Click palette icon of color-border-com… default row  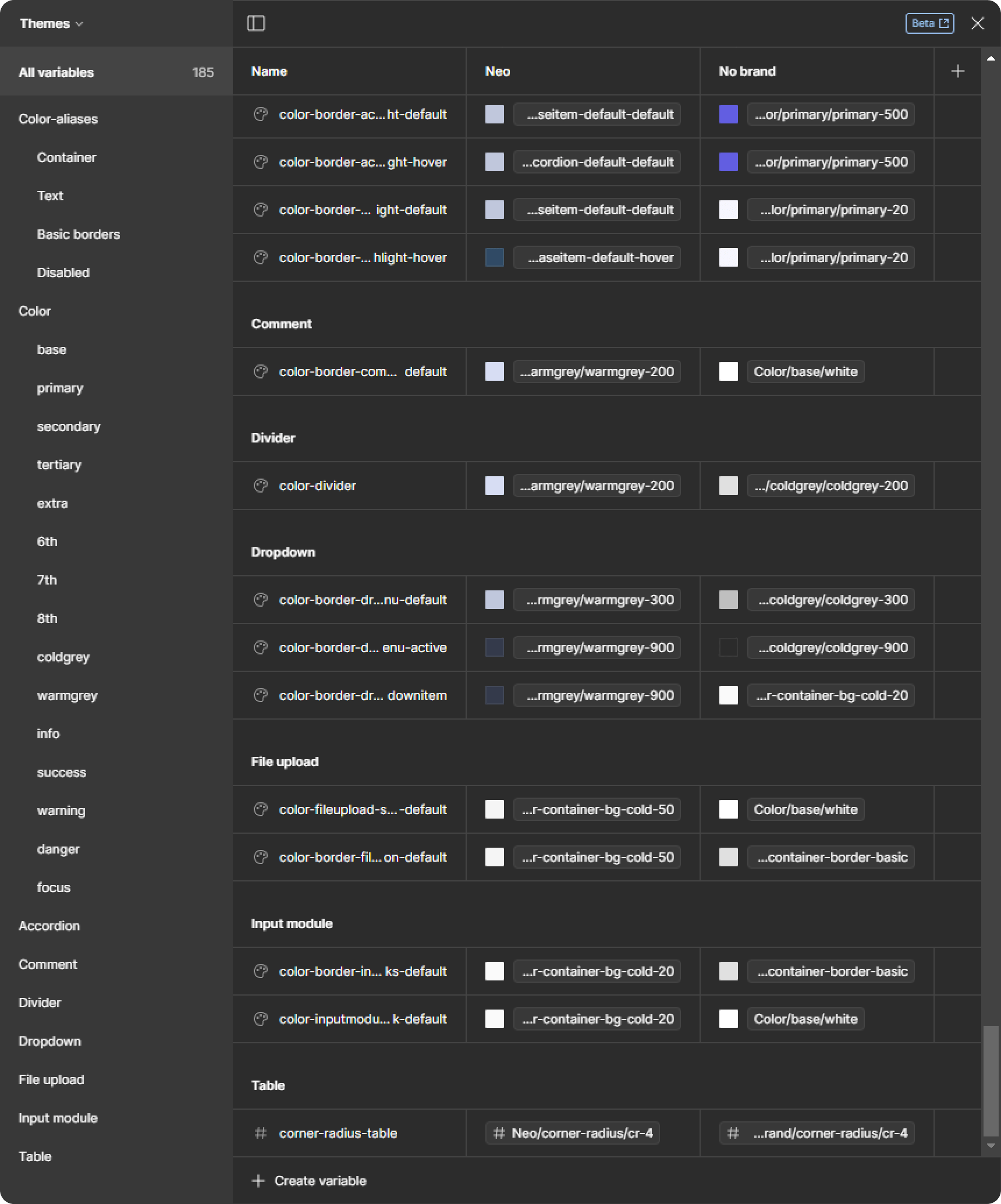click(261, 371)
